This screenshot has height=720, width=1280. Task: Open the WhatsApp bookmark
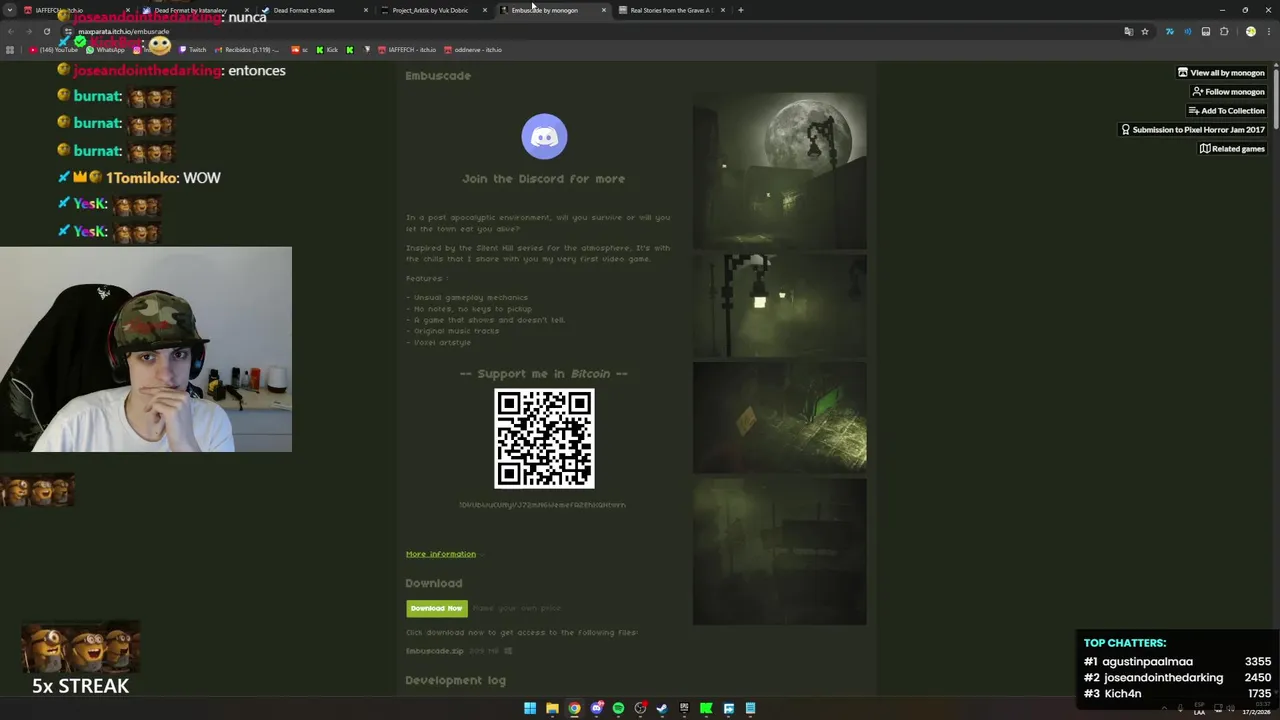click(x=106, y=49)
